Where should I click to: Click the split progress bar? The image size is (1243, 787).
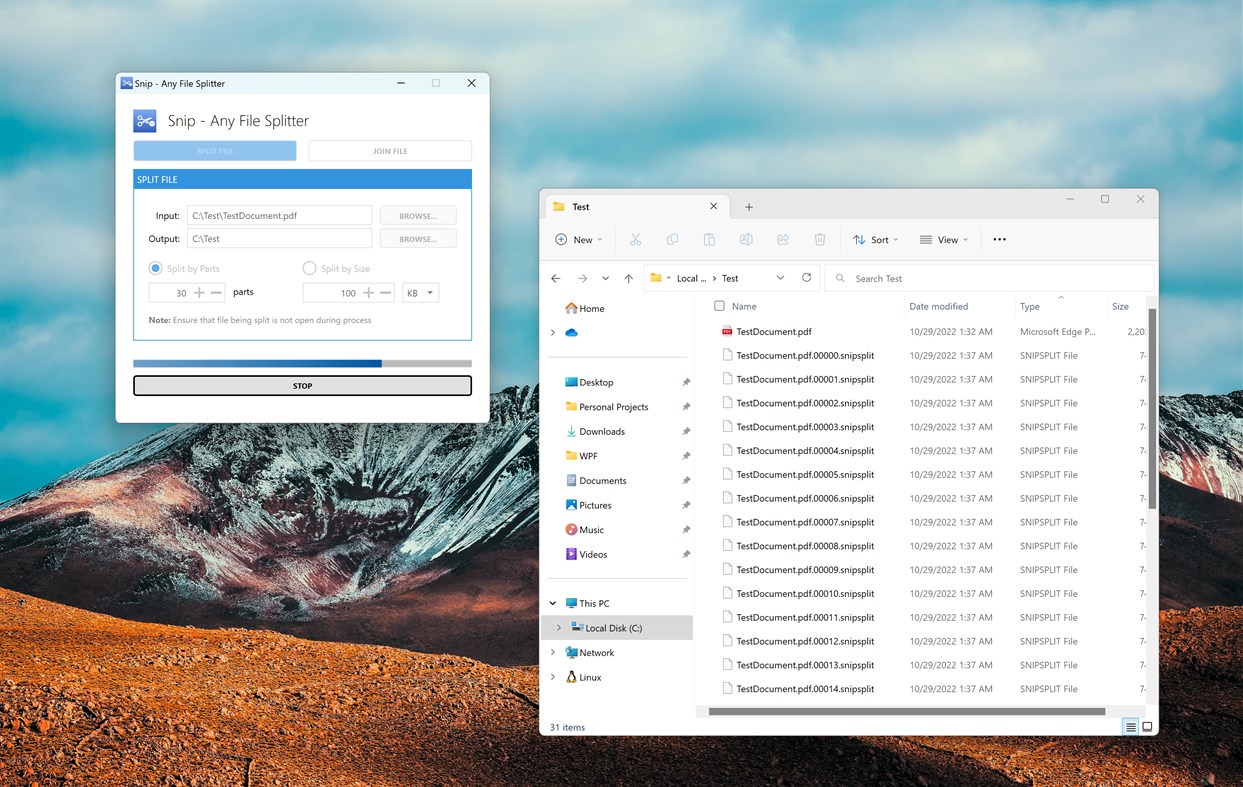302,363
